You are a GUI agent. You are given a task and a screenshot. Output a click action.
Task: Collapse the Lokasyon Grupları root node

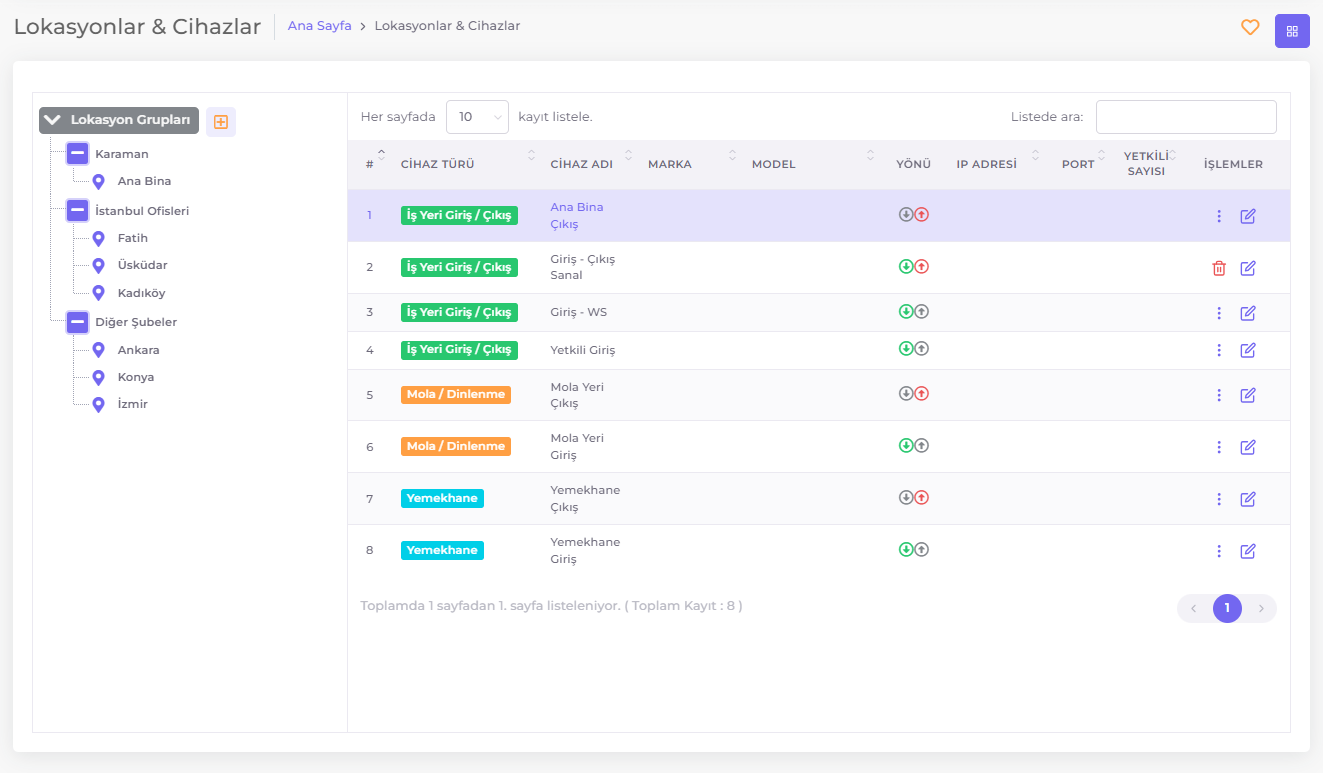pos(53,120)
